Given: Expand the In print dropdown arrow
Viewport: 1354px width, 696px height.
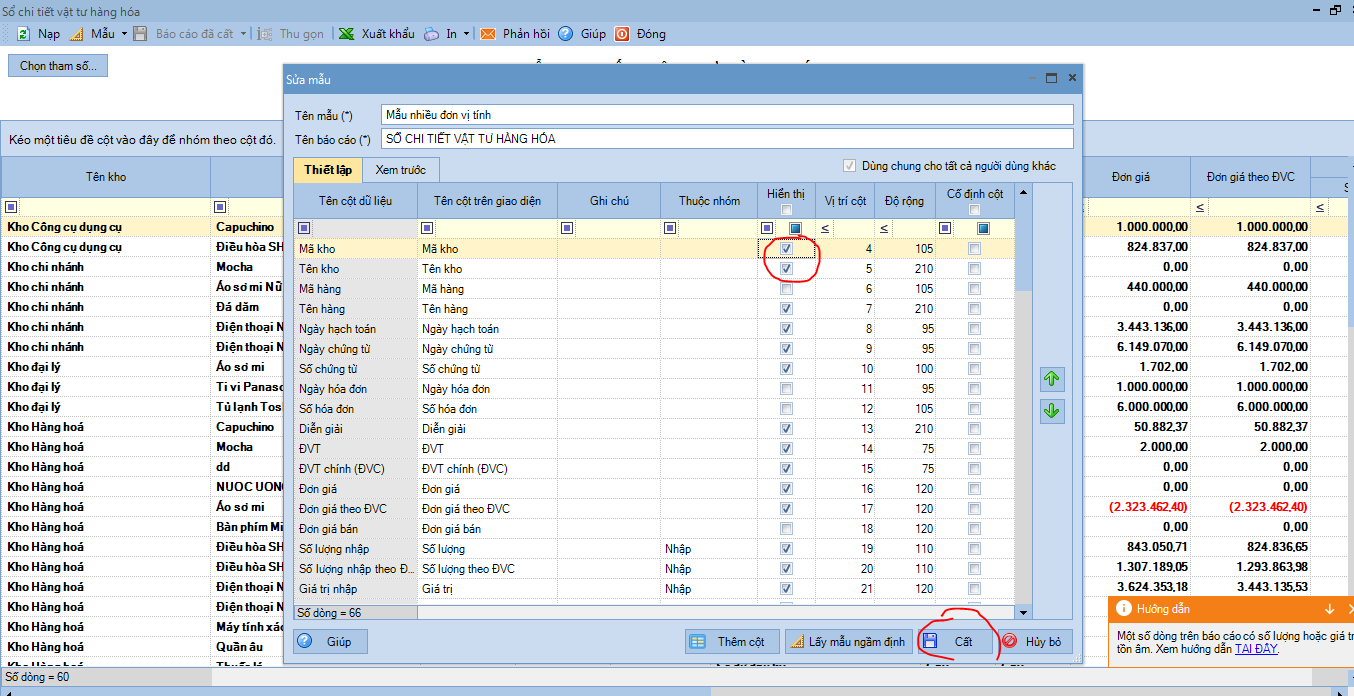Looking at the screenshot, I should pyautogui.click(x=467, y=34).
